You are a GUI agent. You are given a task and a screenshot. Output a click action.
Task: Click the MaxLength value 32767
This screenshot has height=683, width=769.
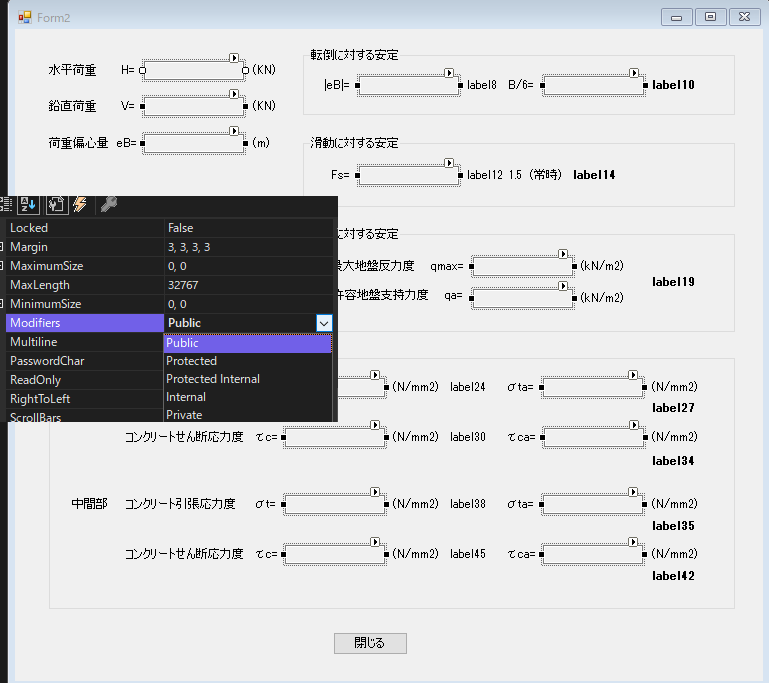click(x=183, y=285)
